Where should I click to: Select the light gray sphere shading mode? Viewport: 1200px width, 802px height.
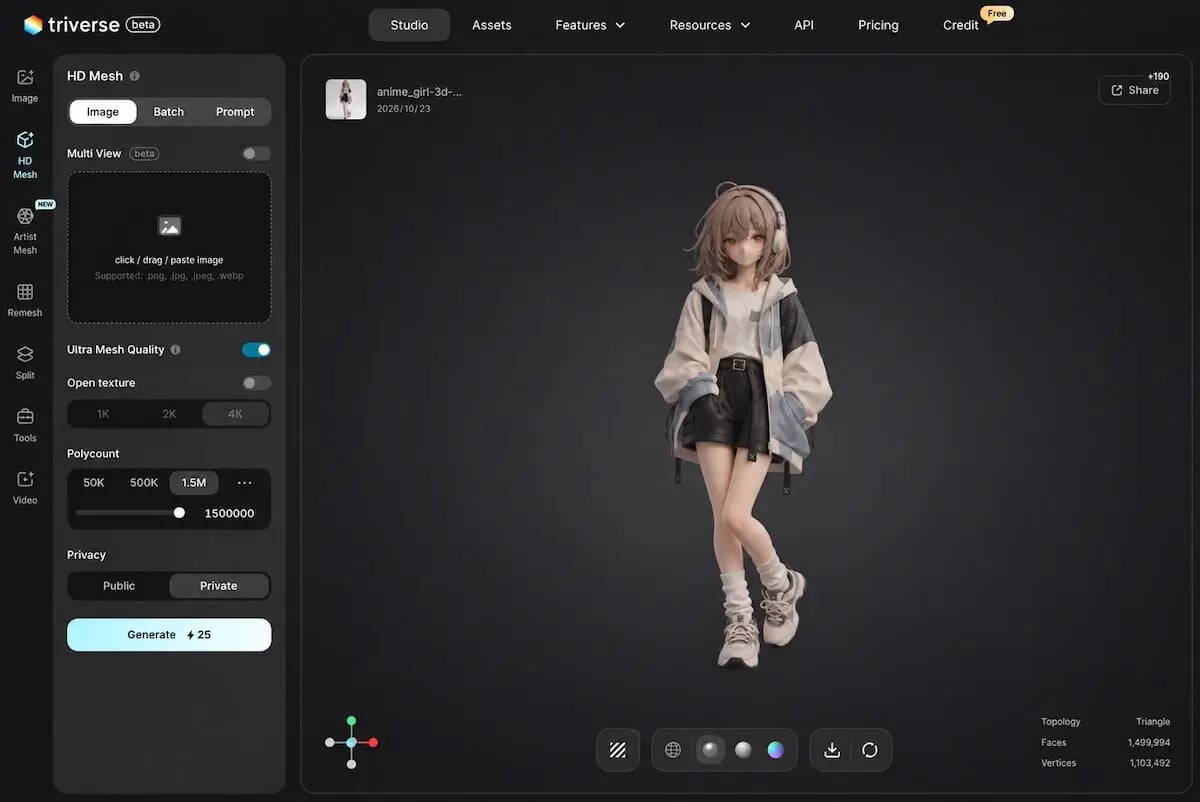coord(743,750)
